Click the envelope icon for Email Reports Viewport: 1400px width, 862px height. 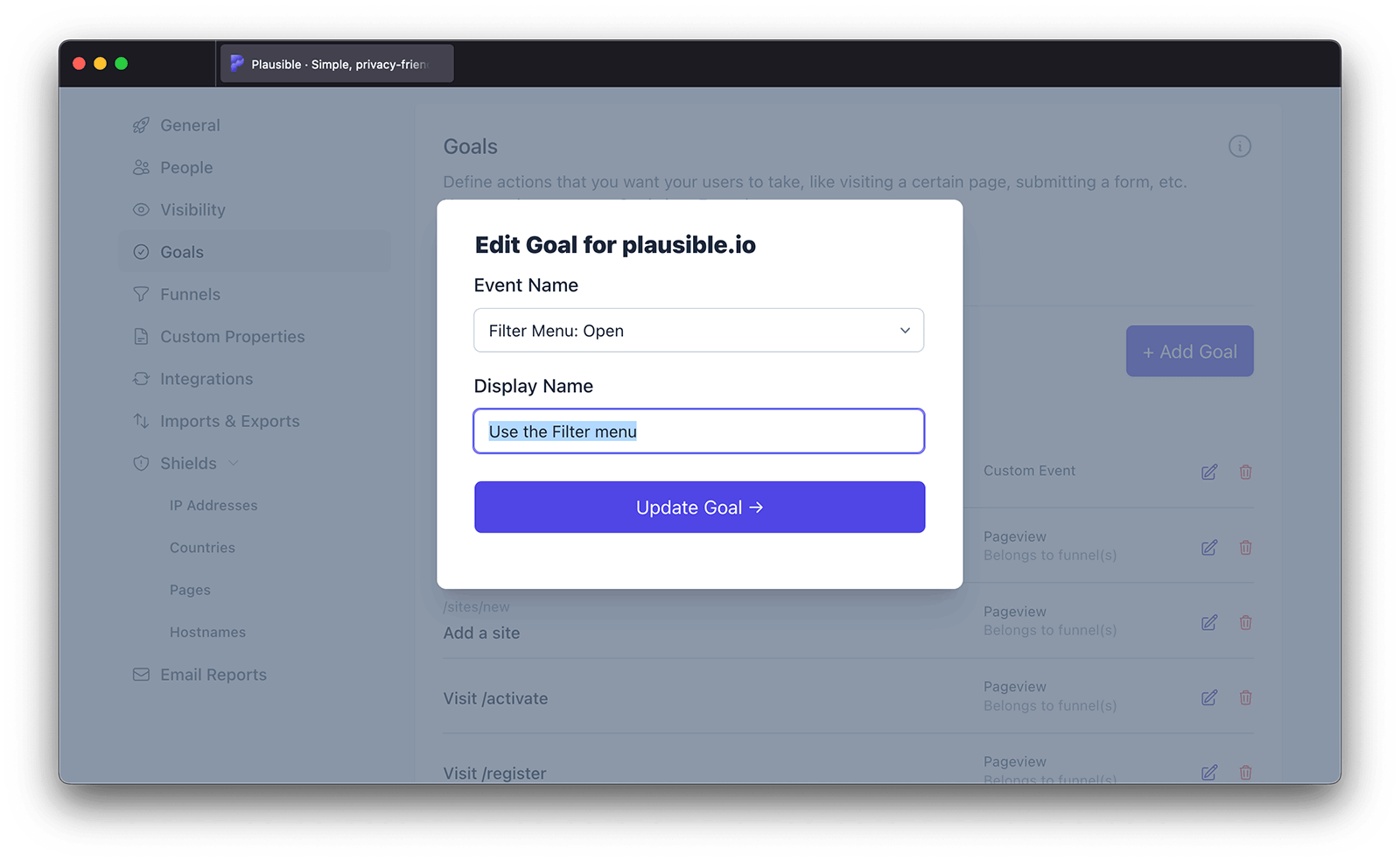(141, 675)
